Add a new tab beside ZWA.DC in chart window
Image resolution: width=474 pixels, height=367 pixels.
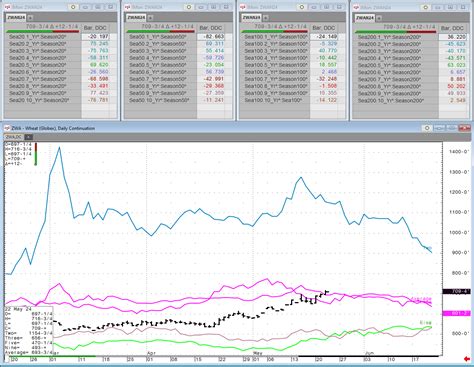coord(29,137)
